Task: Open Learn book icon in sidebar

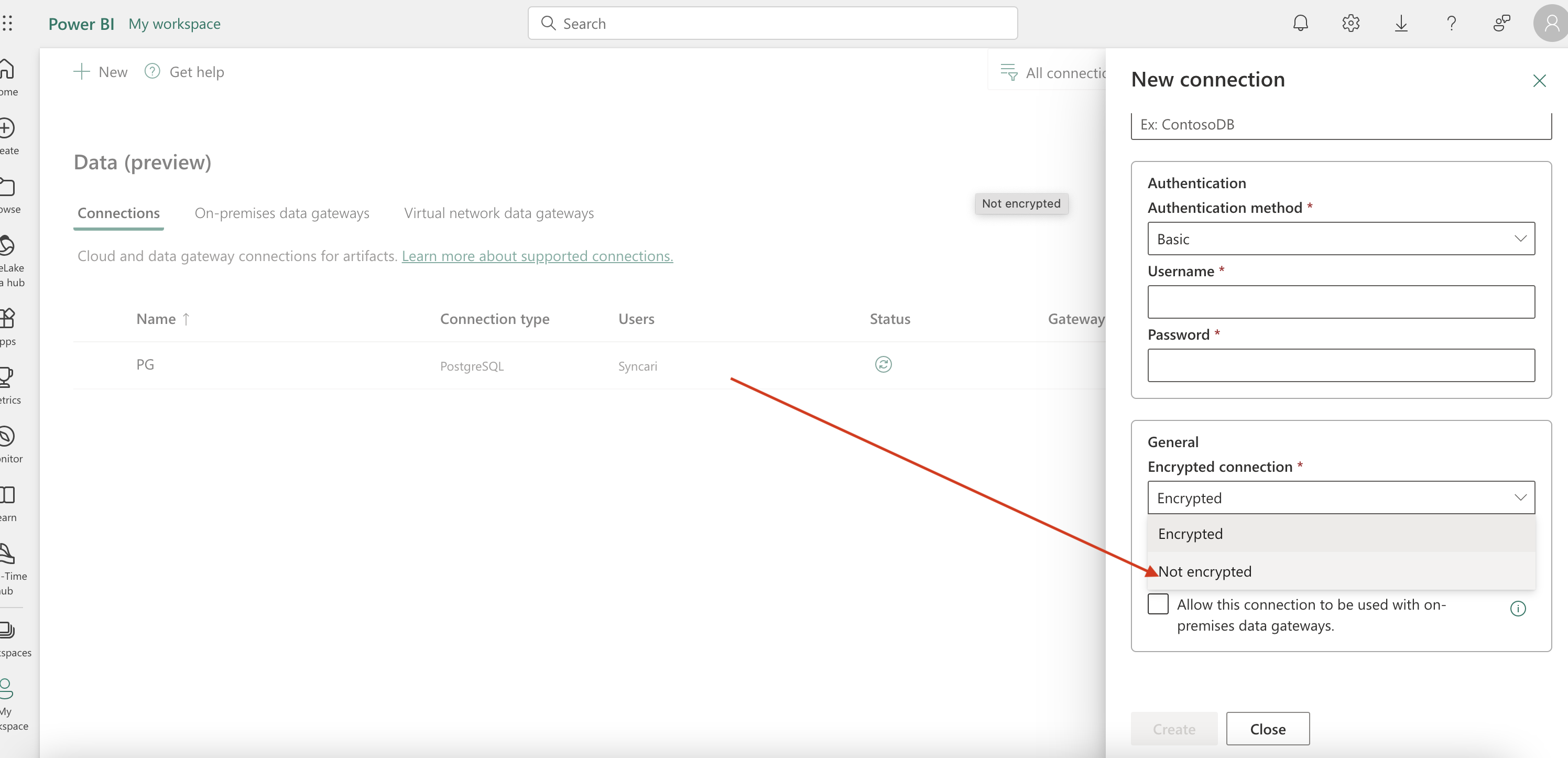Action: click(8, 504)
